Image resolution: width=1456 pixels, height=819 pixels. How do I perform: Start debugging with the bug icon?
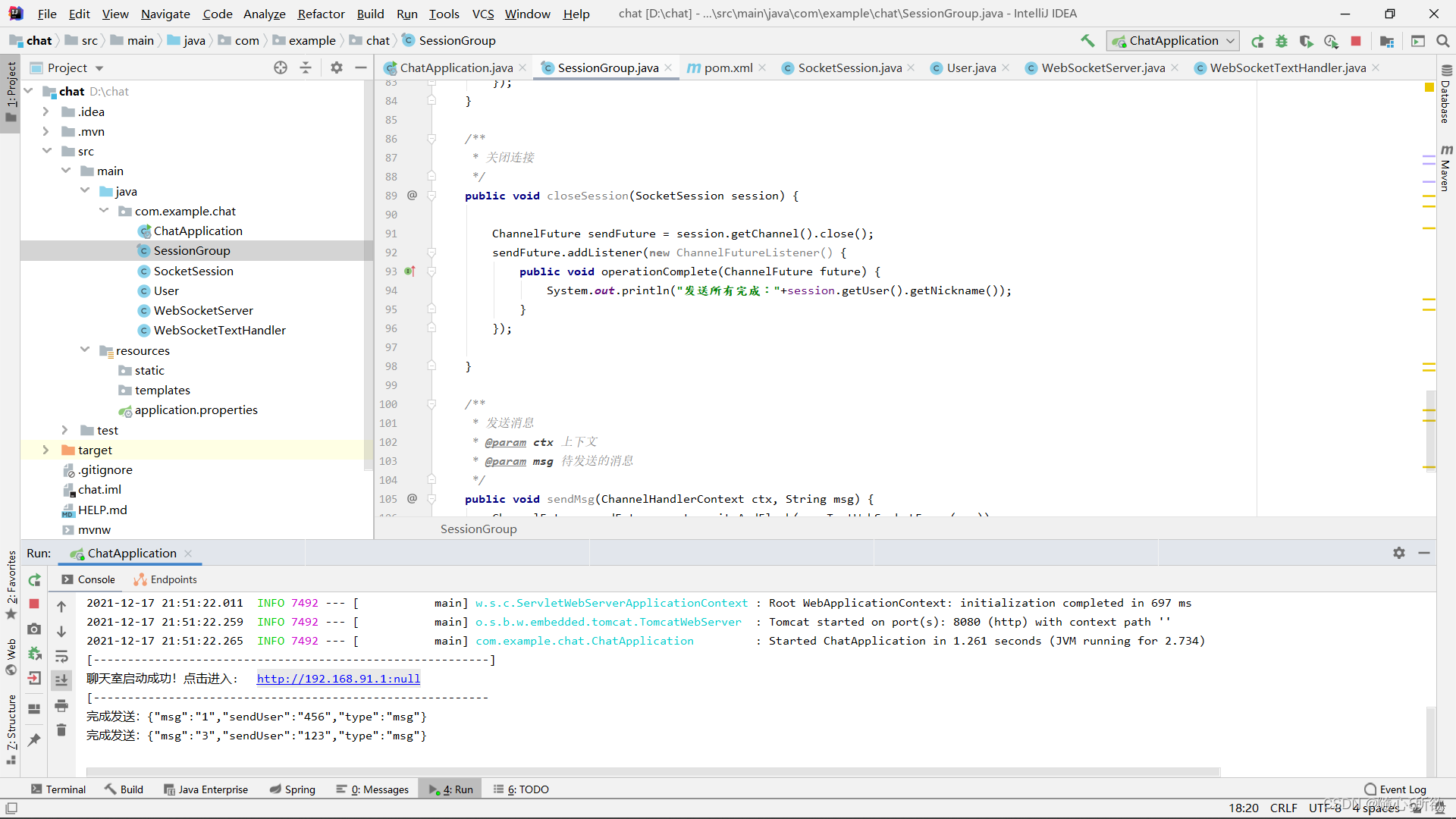(1282, 41)
